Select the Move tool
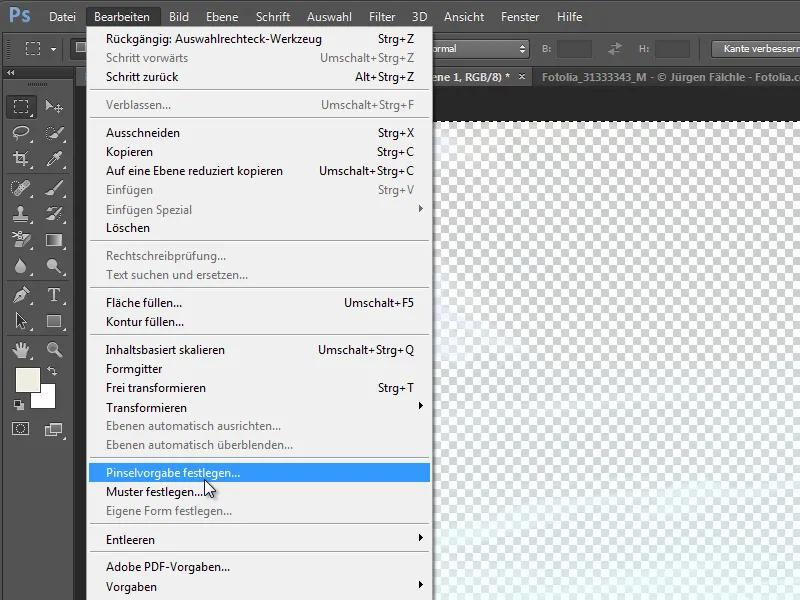Image resolution: width=800 pixels, height=600 pixels. click(x=54, y=107)
